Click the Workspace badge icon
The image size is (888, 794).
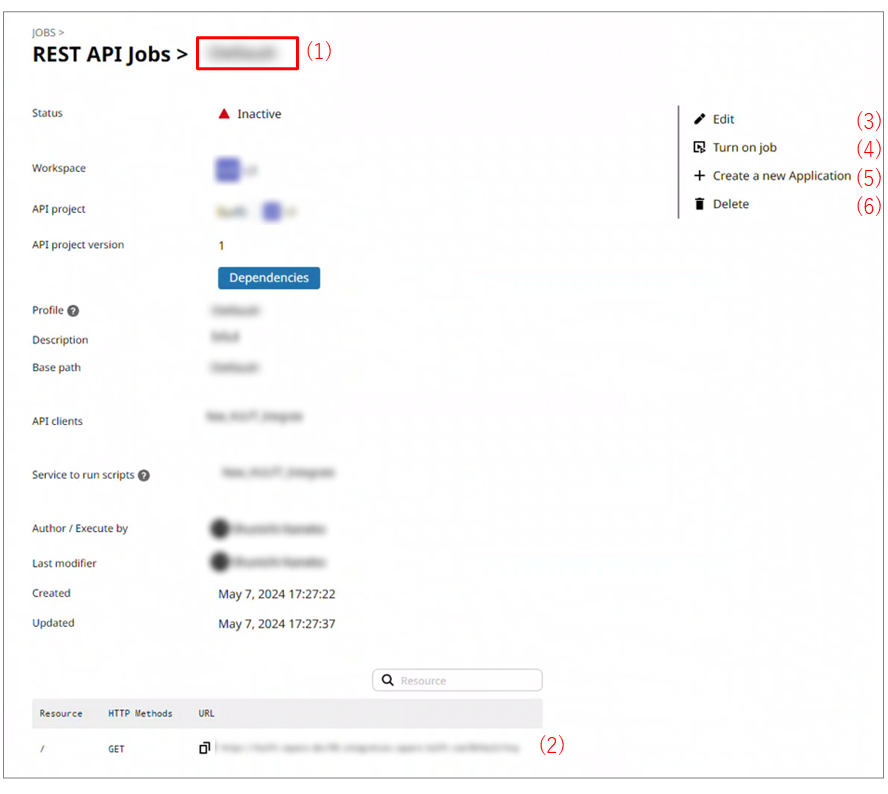[x=228, y=170]
